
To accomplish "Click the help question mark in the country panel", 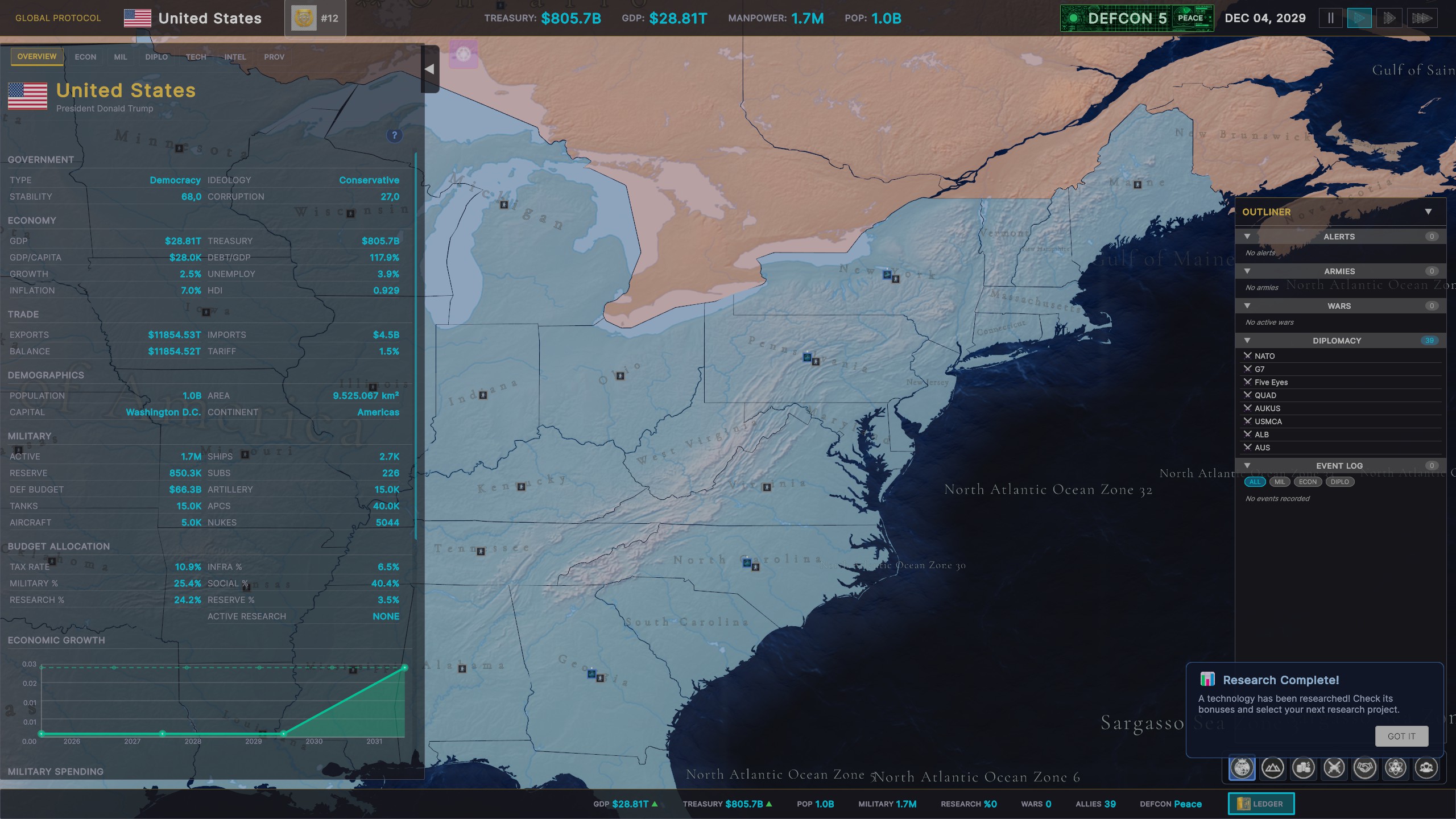I will coord(394,135).
